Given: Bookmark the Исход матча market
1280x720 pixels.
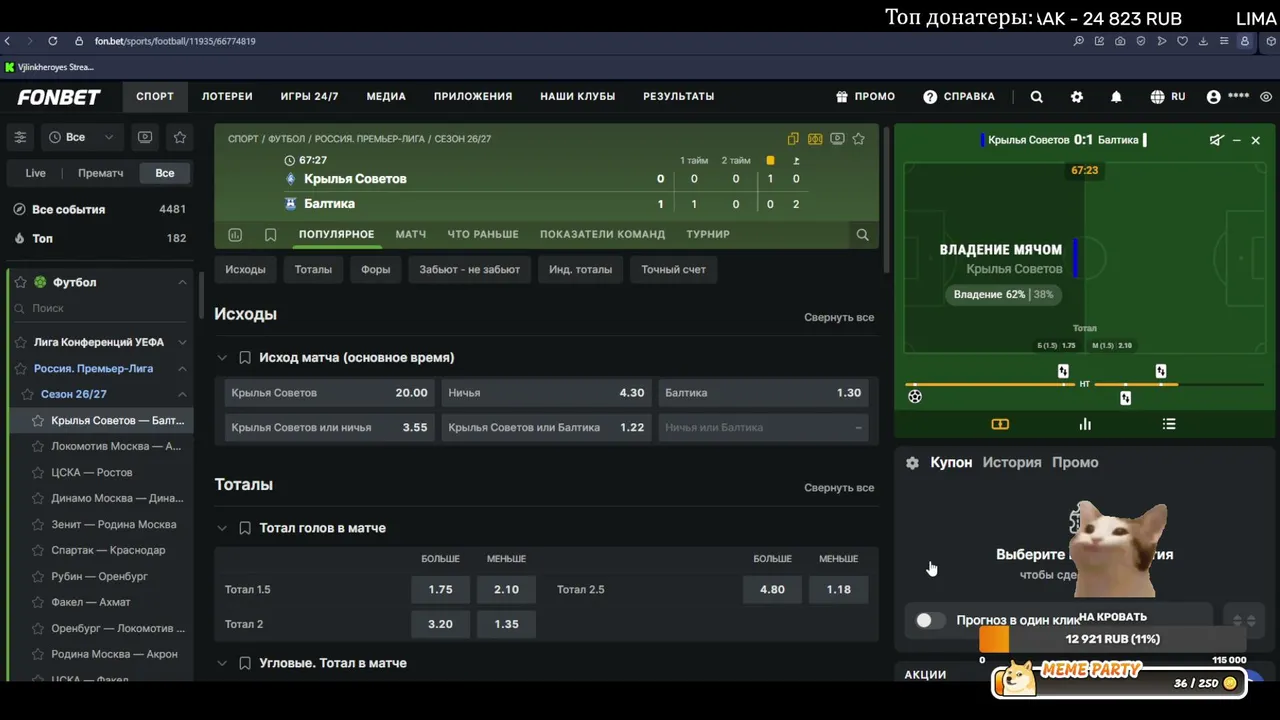Looking at the screenshot, I should point(245,358).
